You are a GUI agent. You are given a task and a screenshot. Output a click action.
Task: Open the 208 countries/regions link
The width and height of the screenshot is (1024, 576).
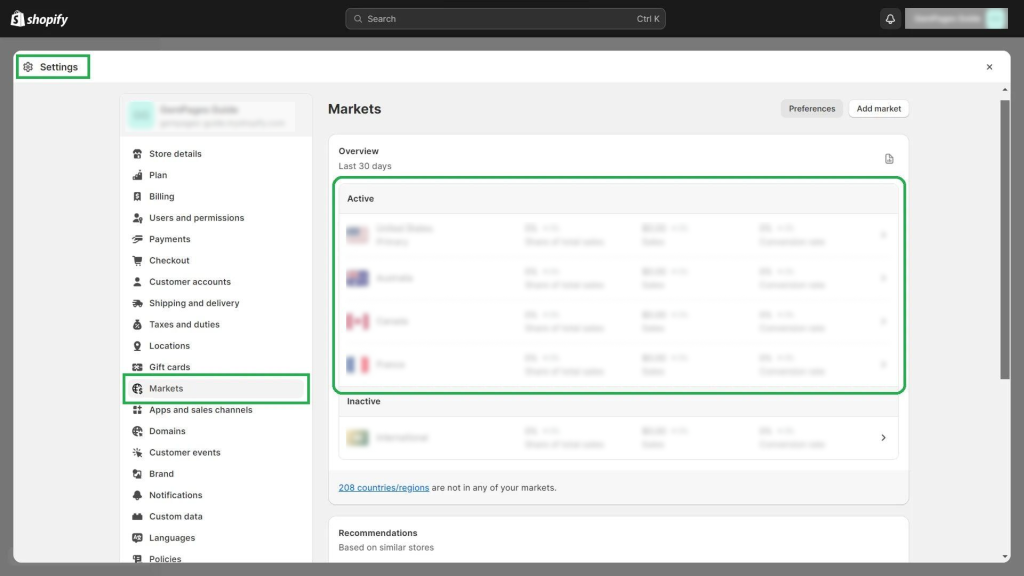(384, 487)
